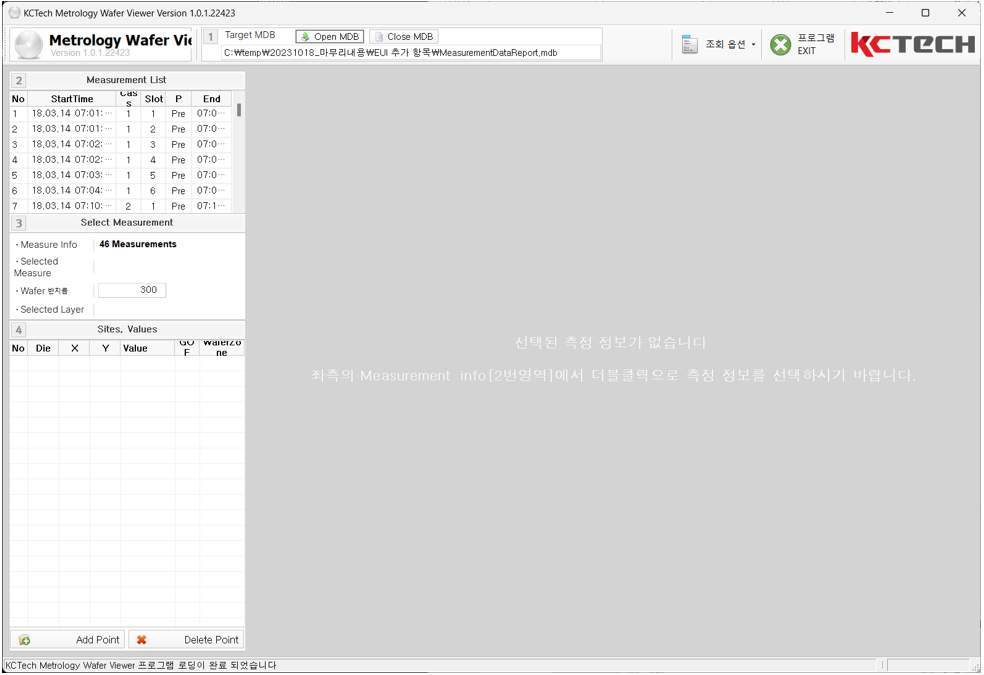
Task: Click the green Add Point icon
Action: (x=25, y=640)
